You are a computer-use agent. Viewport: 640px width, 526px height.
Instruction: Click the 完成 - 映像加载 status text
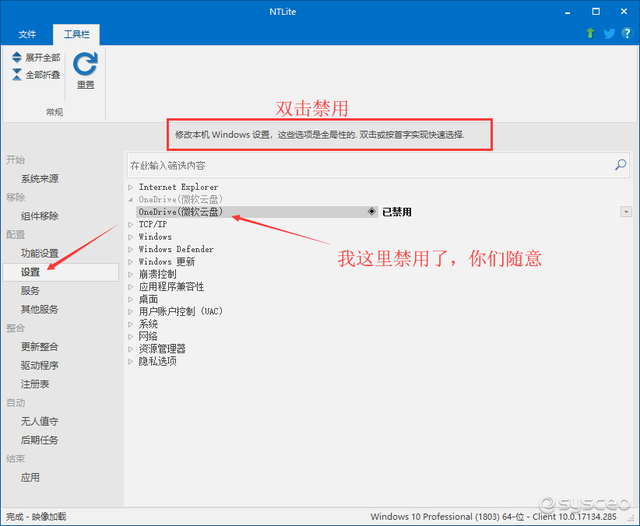click(x=36, y=517)
